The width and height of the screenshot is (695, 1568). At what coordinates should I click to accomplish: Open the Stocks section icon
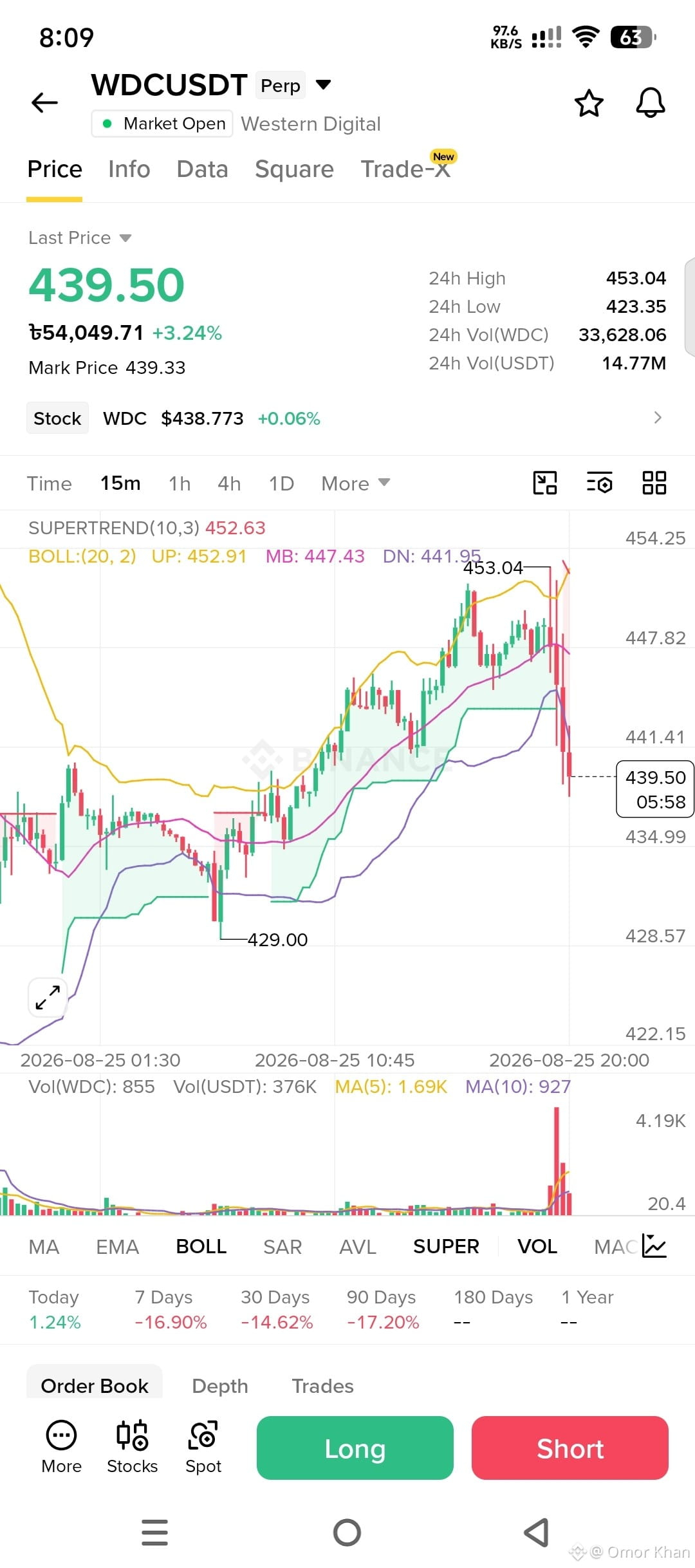click(x=133, y=1447)
